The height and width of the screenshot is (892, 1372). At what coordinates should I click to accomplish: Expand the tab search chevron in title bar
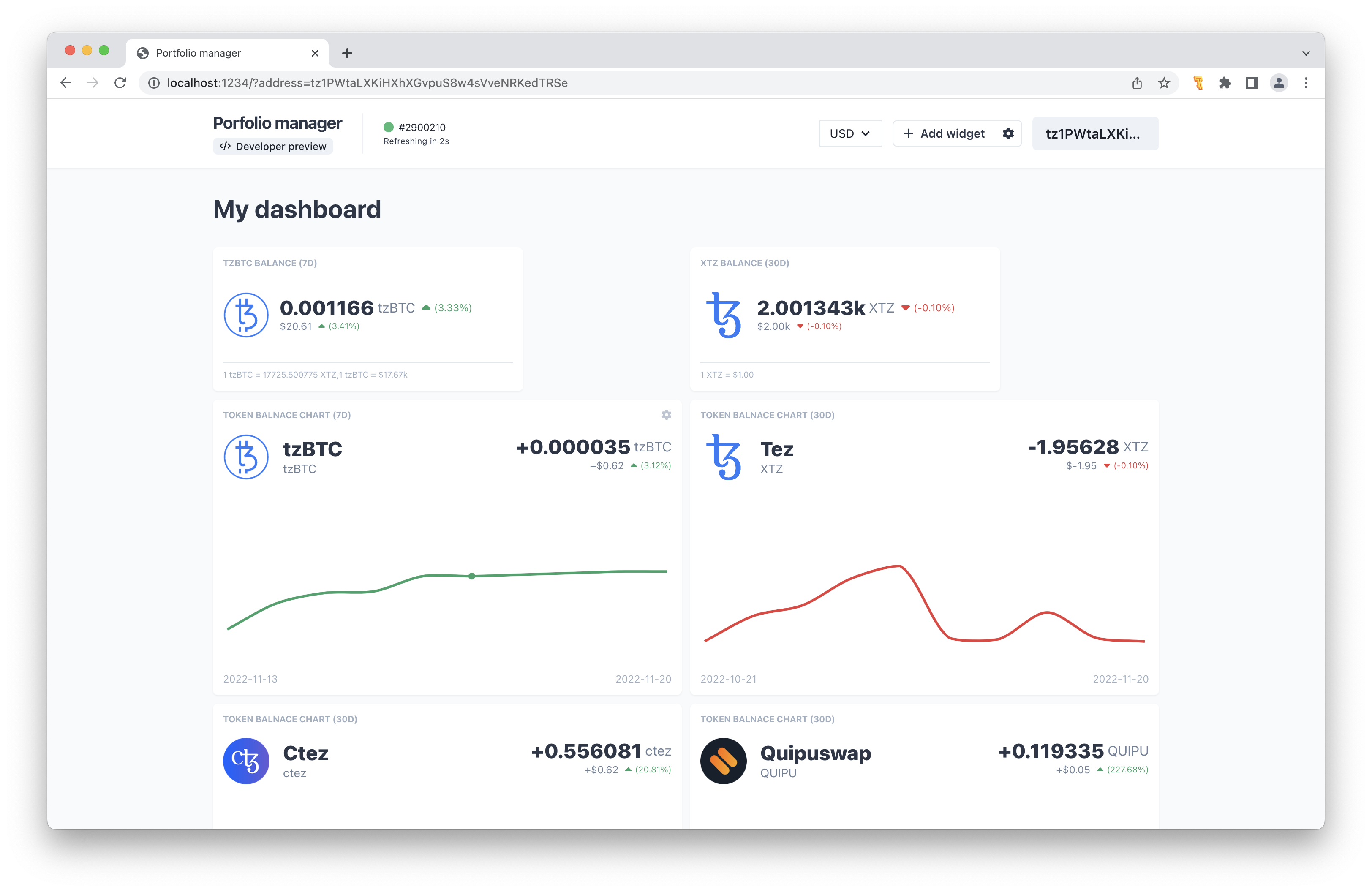pyautogui.click(x=1306, y=53)
